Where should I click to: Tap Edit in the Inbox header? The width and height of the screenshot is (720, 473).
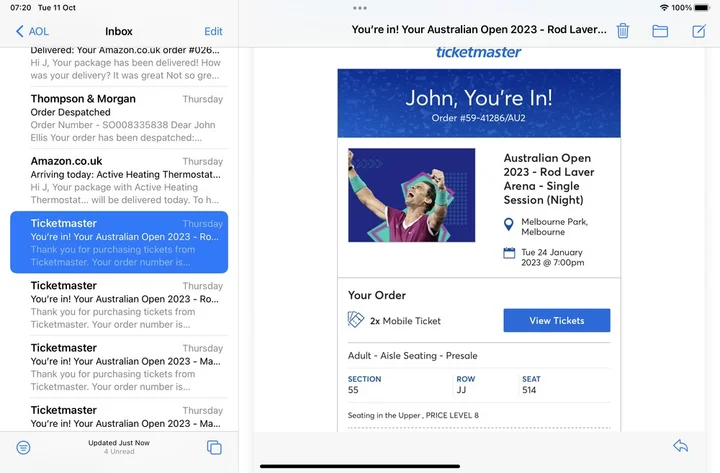[x=213, y=31]
